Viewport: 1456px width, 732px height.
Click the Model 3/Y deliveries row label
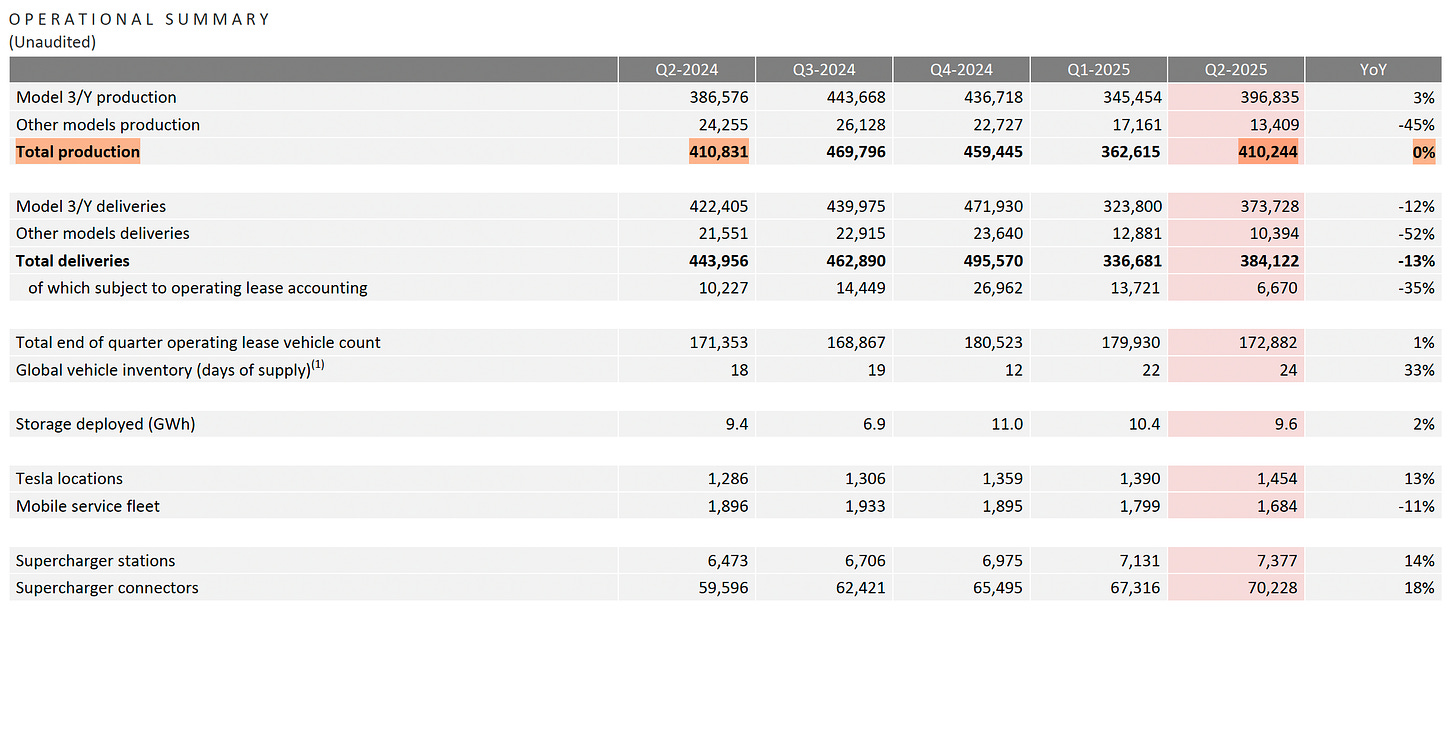pos(91,206)
